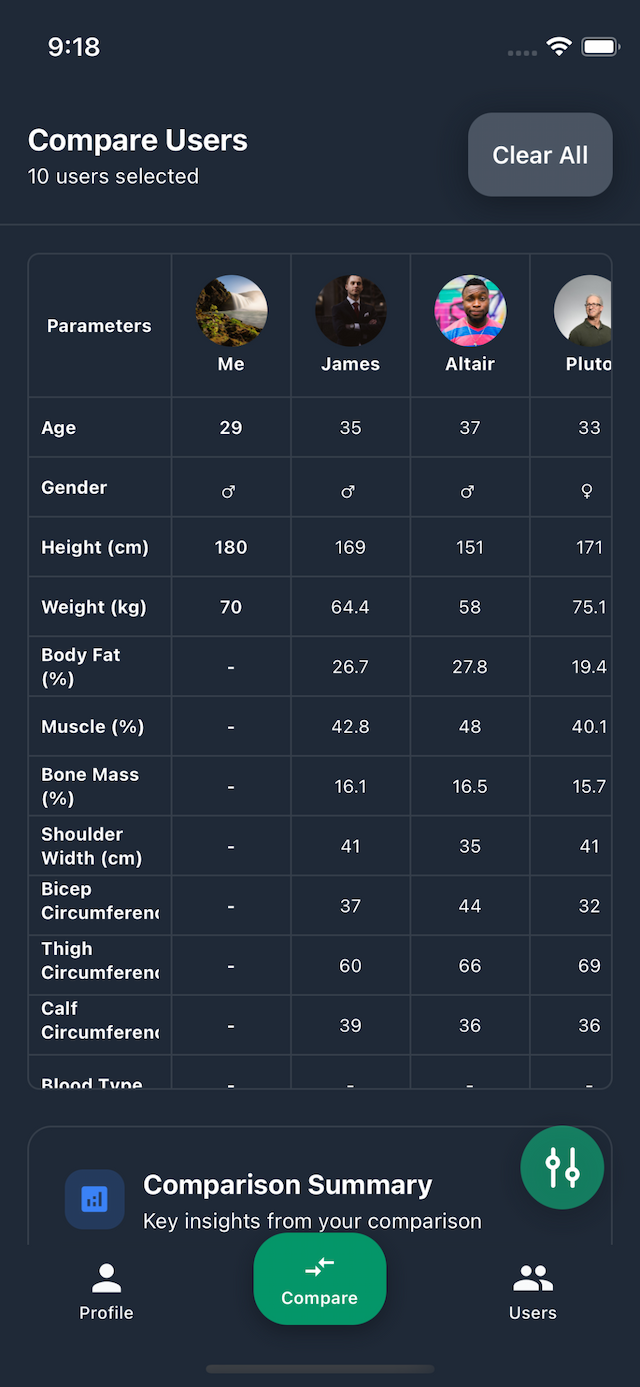
Task: Select the Body Fat (%) row label
Action: click(81, 667)
